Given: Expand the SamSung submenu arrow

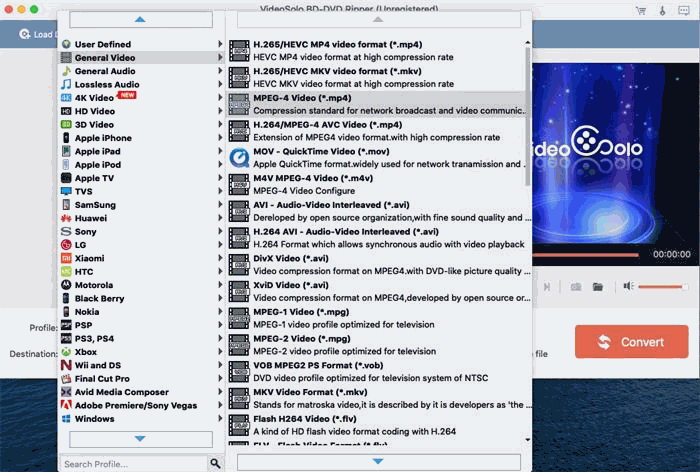Looking at the screenshot, I should [220, 205].
